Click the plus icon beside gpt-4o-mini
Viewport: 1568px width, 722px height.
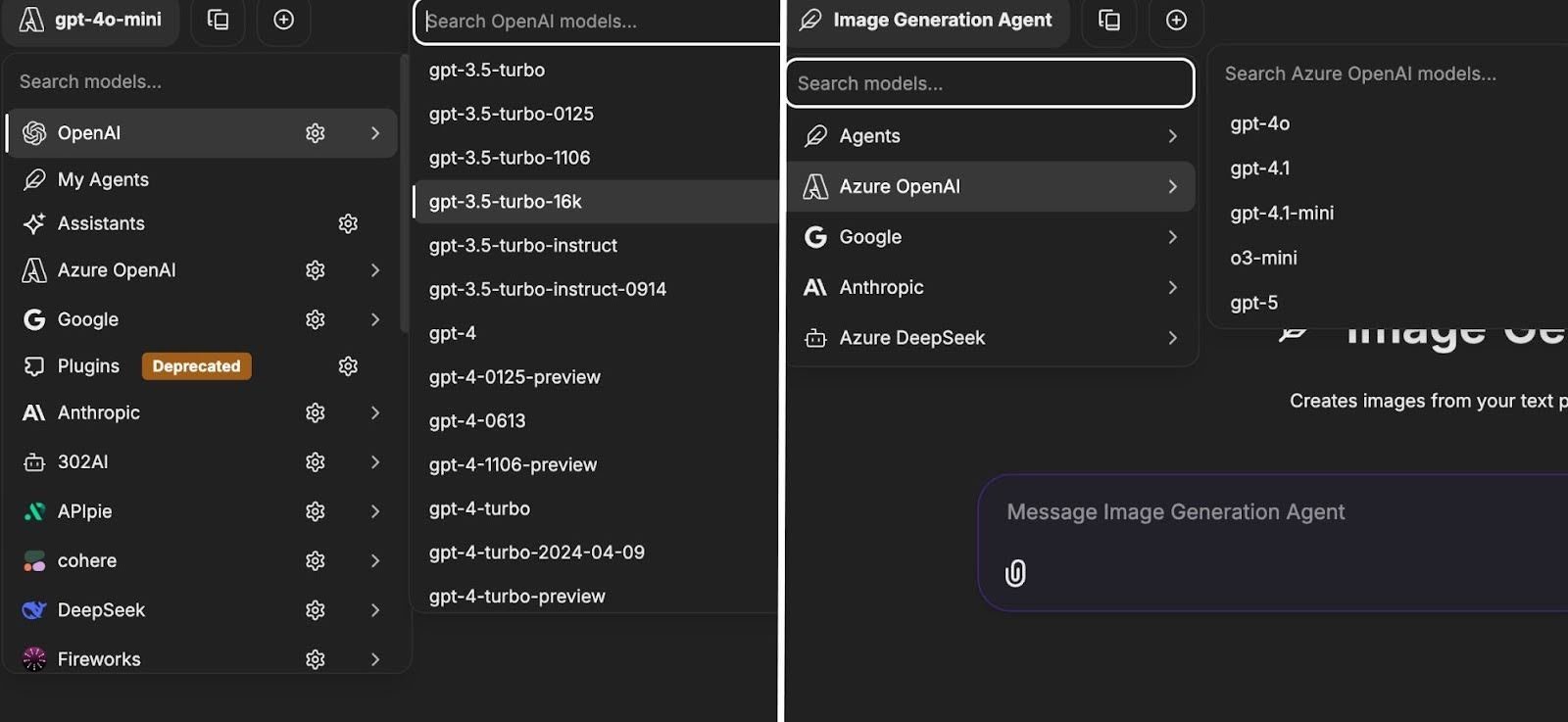click(x=283, y=20)
